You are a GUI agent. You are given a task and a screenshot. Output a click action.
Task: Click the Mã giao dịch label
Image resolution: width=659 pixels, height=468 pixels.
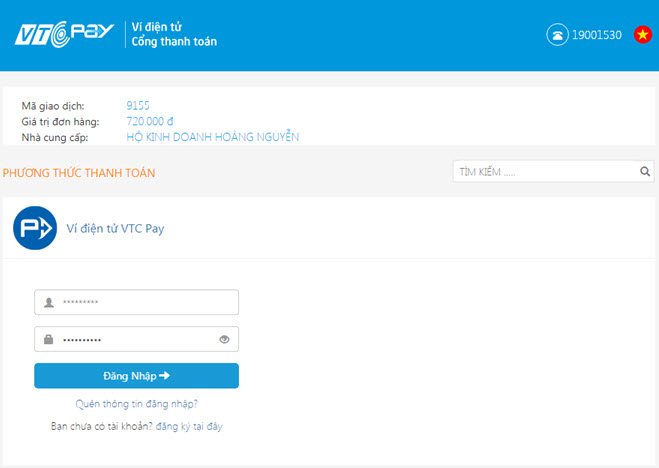[53, 106]
